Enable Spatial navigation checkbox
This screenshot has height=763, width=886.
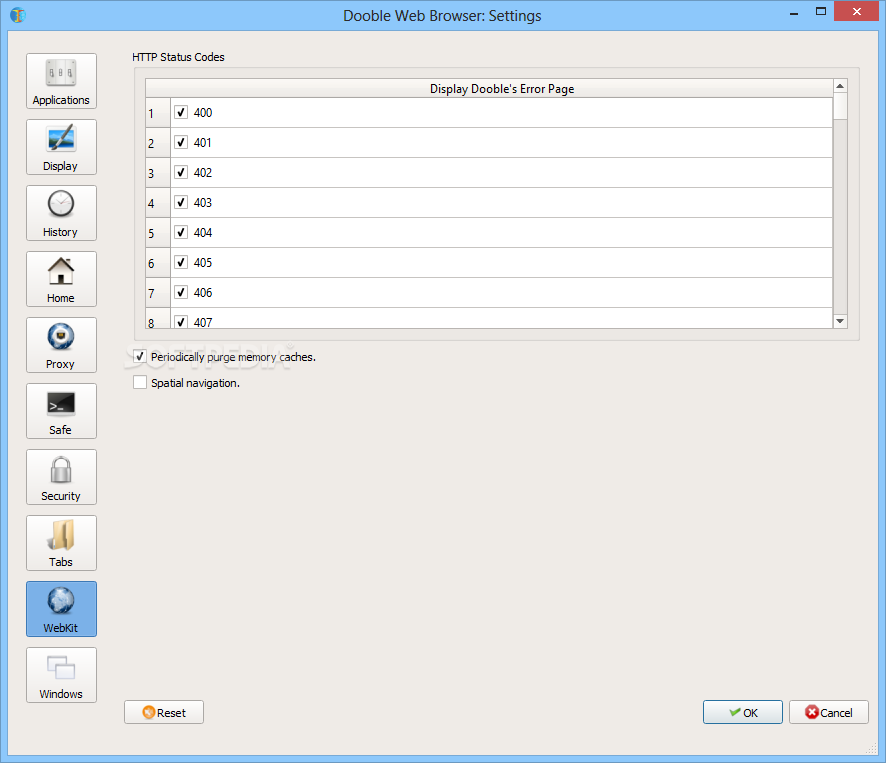(140, 383)
